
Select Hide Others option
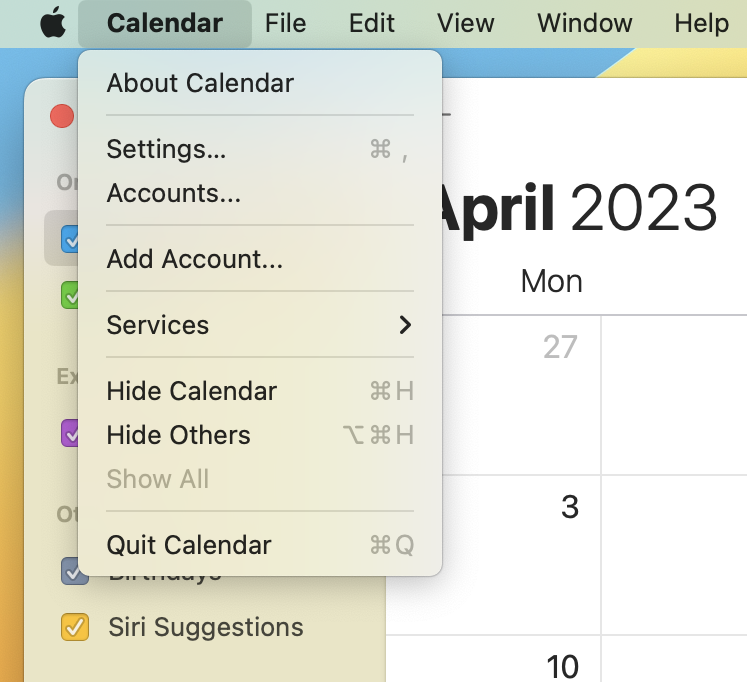178,435
